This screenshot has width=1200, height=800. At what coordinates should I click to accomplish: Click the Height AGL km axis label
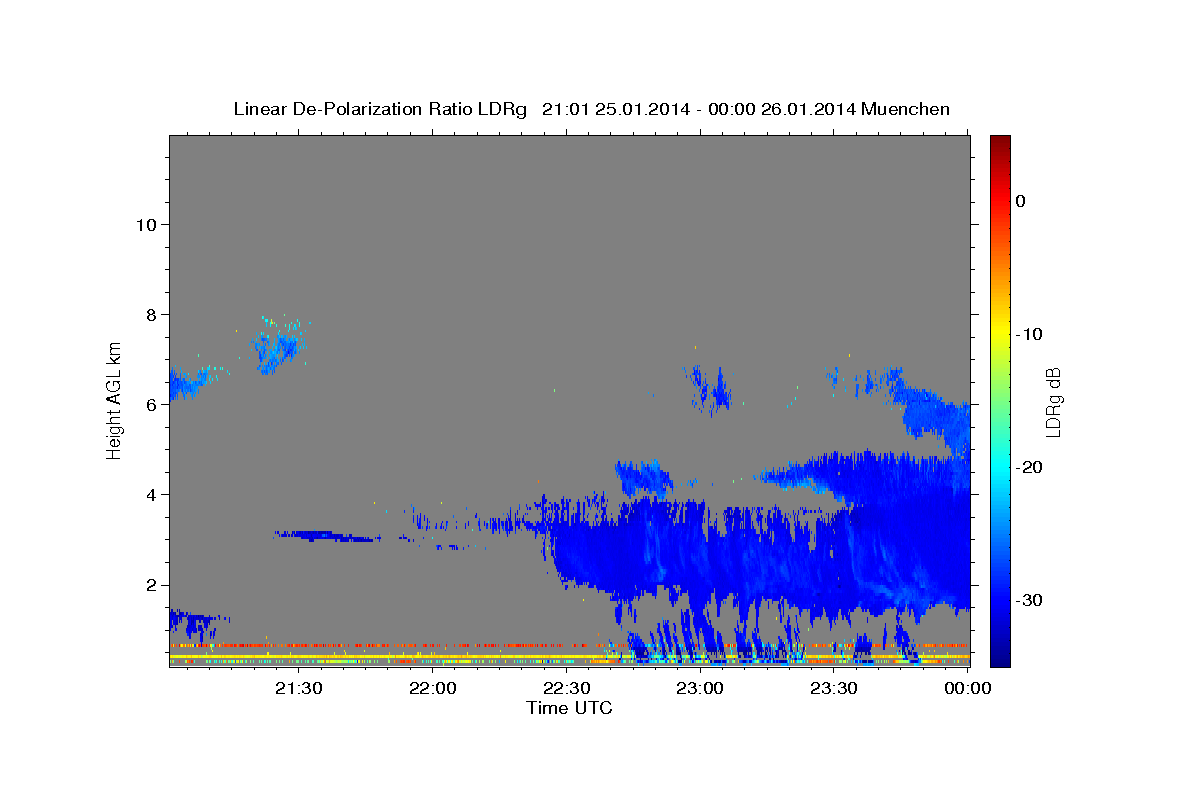click(115, 399)
